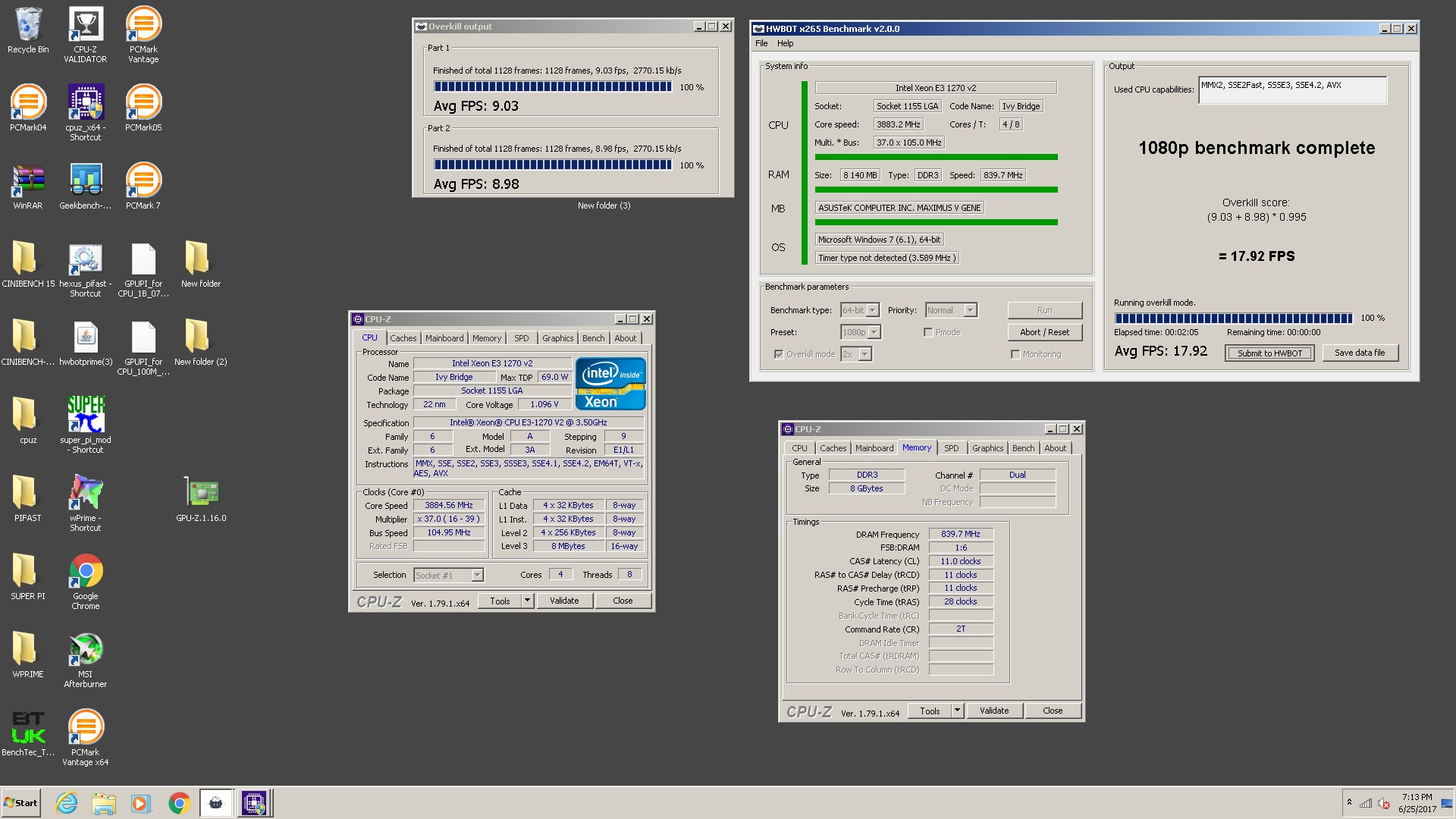Click Submit to HWBOT button

point(1269,353)
